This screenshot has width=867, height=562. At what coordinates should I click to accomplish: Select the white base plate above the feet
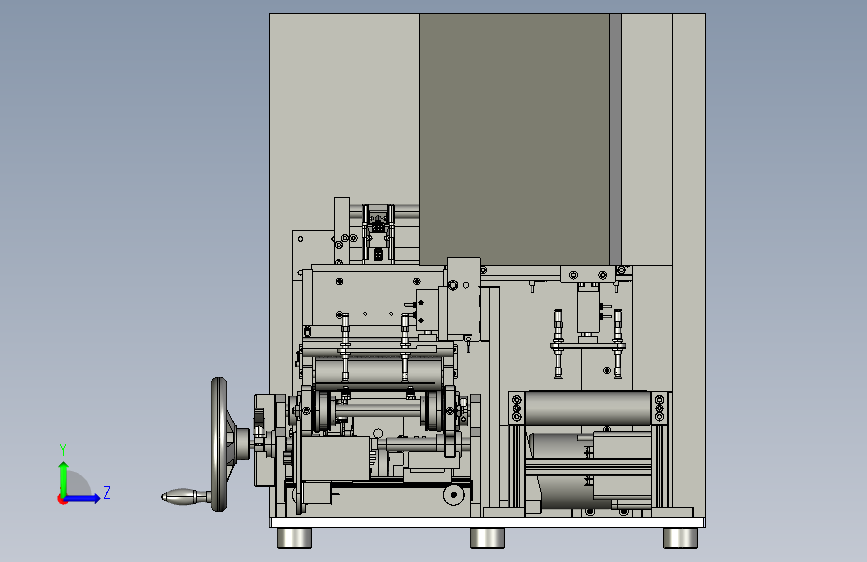(487, 522)
